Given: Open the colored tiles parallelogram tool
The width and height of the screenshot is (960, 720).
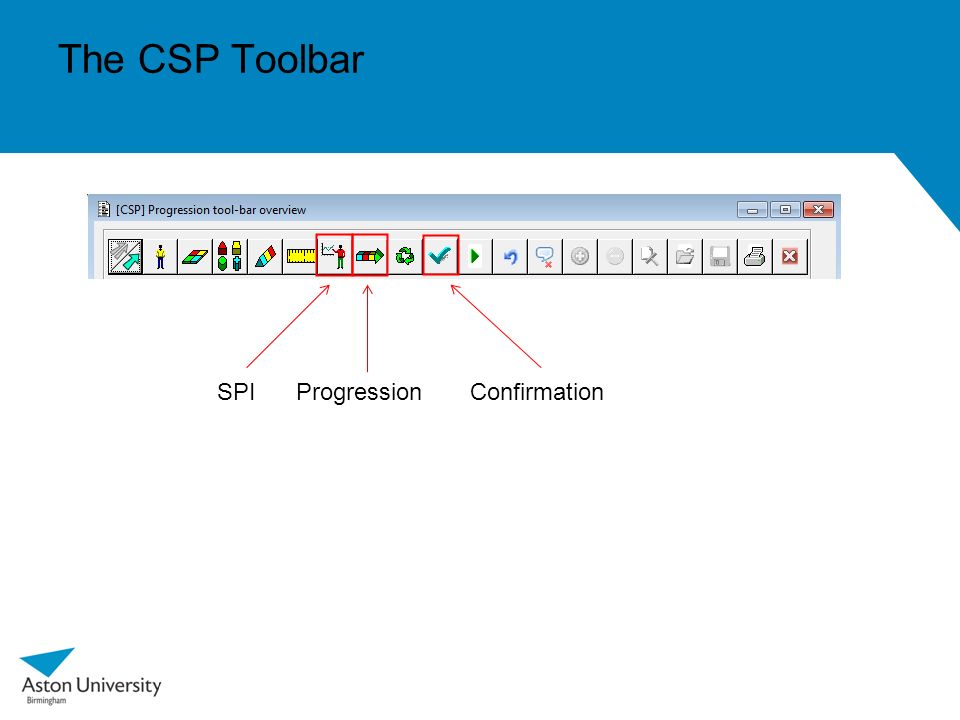Looking at the screenshot, I should (195, 256).
